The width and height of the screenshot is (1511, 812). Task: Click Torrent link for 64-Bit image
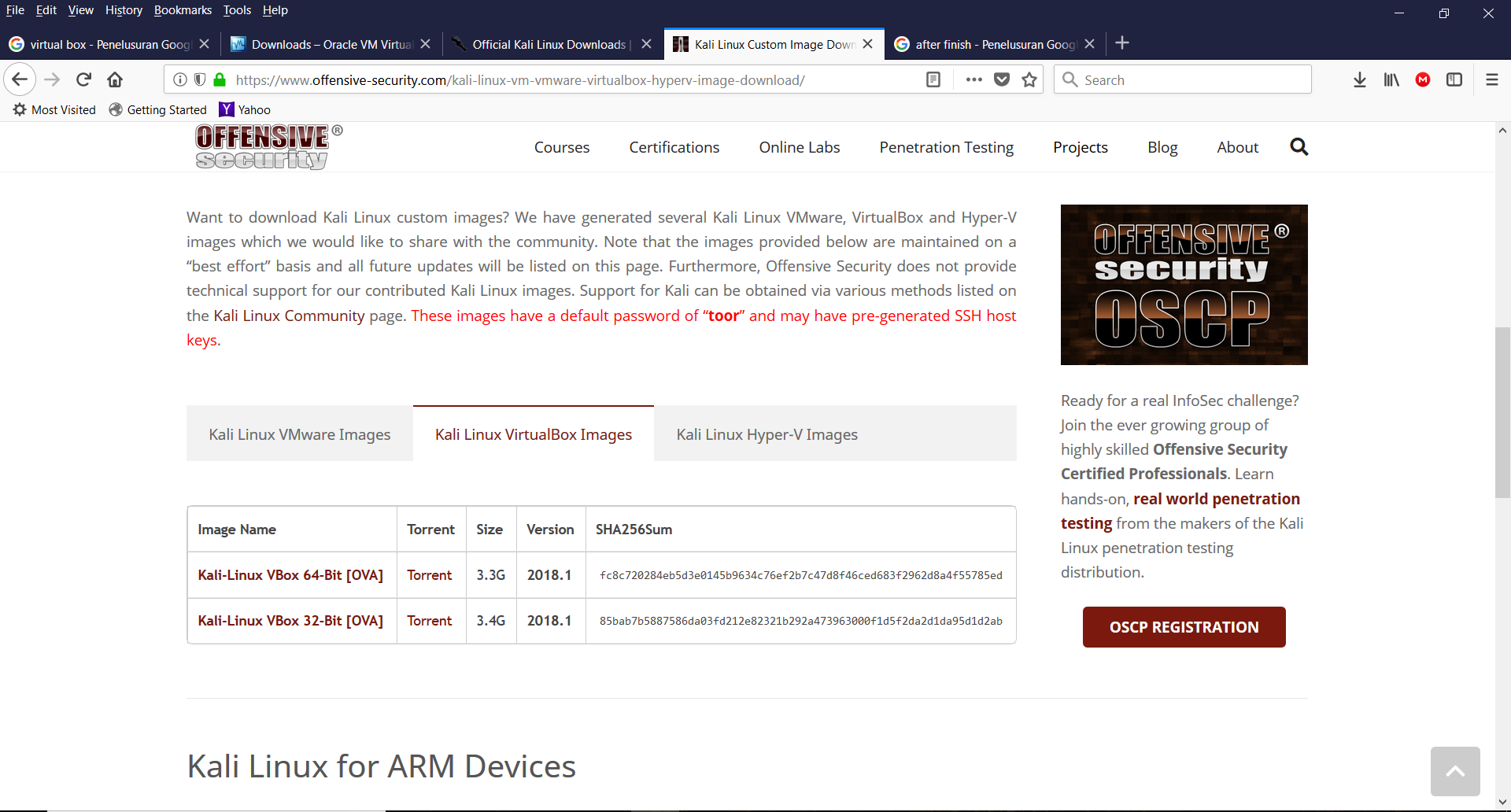pos(430,575)
